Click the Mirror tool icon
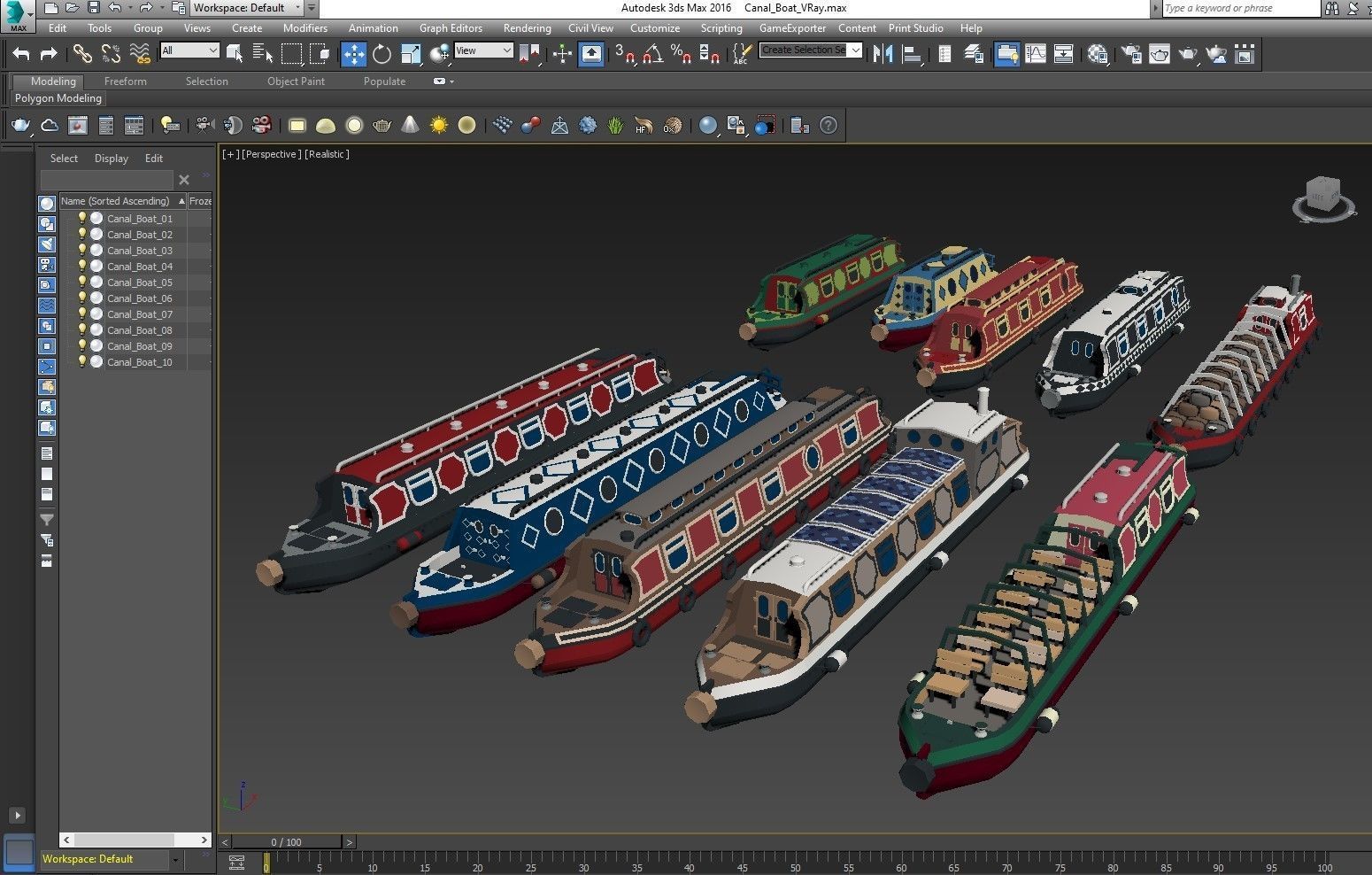The height and width of the screenshot is (875, 1372). click(x=883, y=54)
